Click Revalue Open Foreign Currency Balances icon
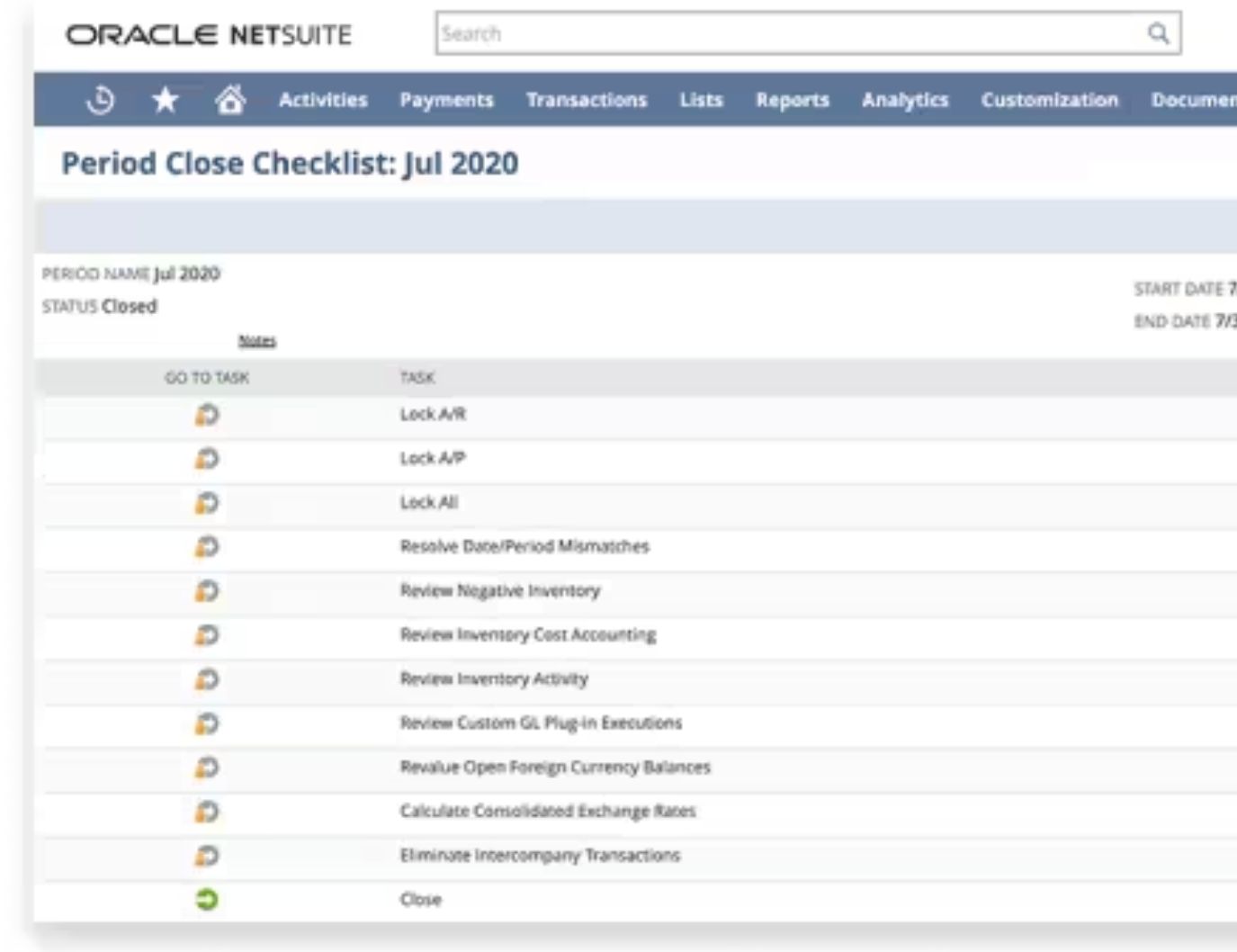Viewport: 1237px width, 952px height. click(x=207, y=768)
